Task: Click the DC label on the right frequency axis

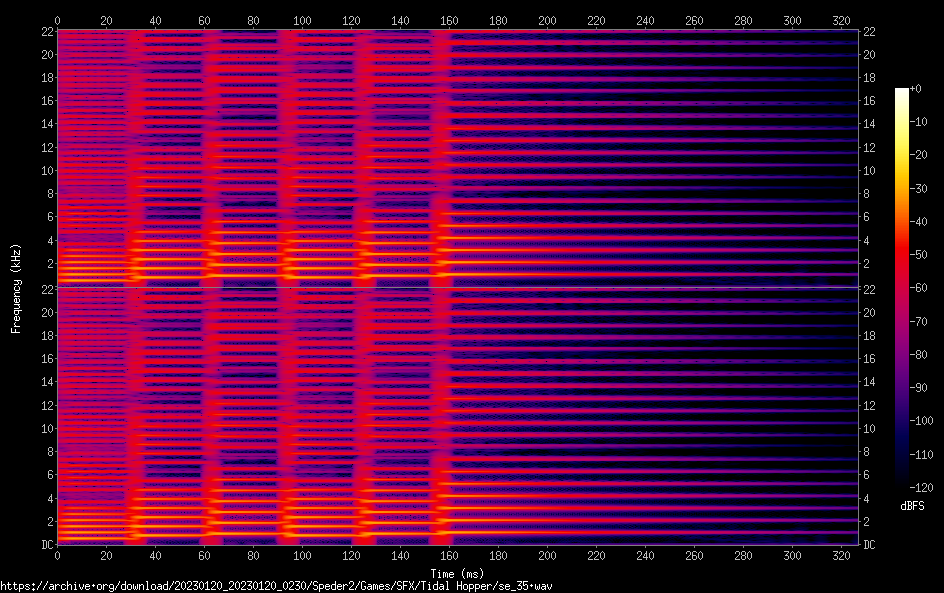Action: point(869,544)
